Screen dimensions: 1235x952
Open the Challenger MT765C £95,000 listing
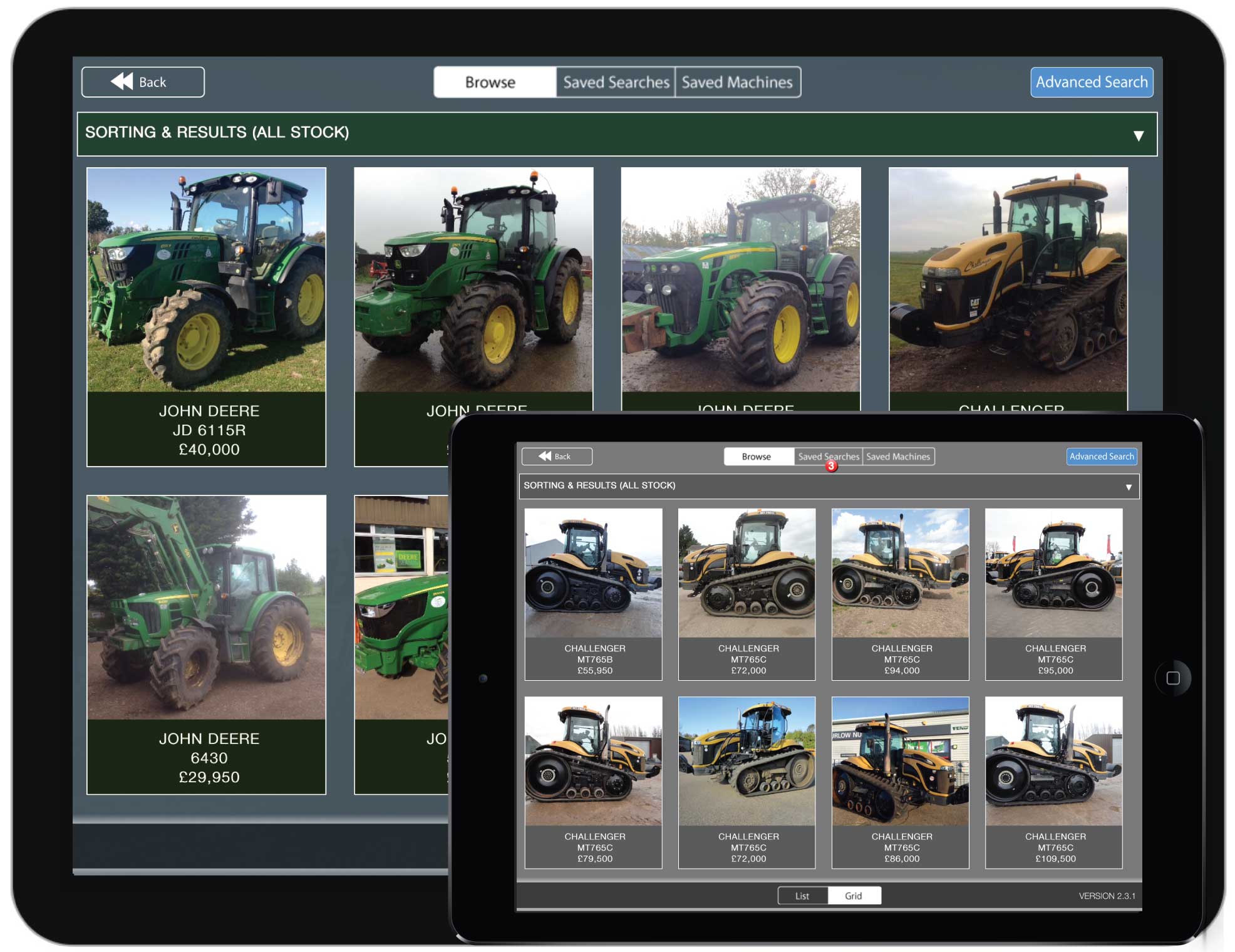point(1053,594)
